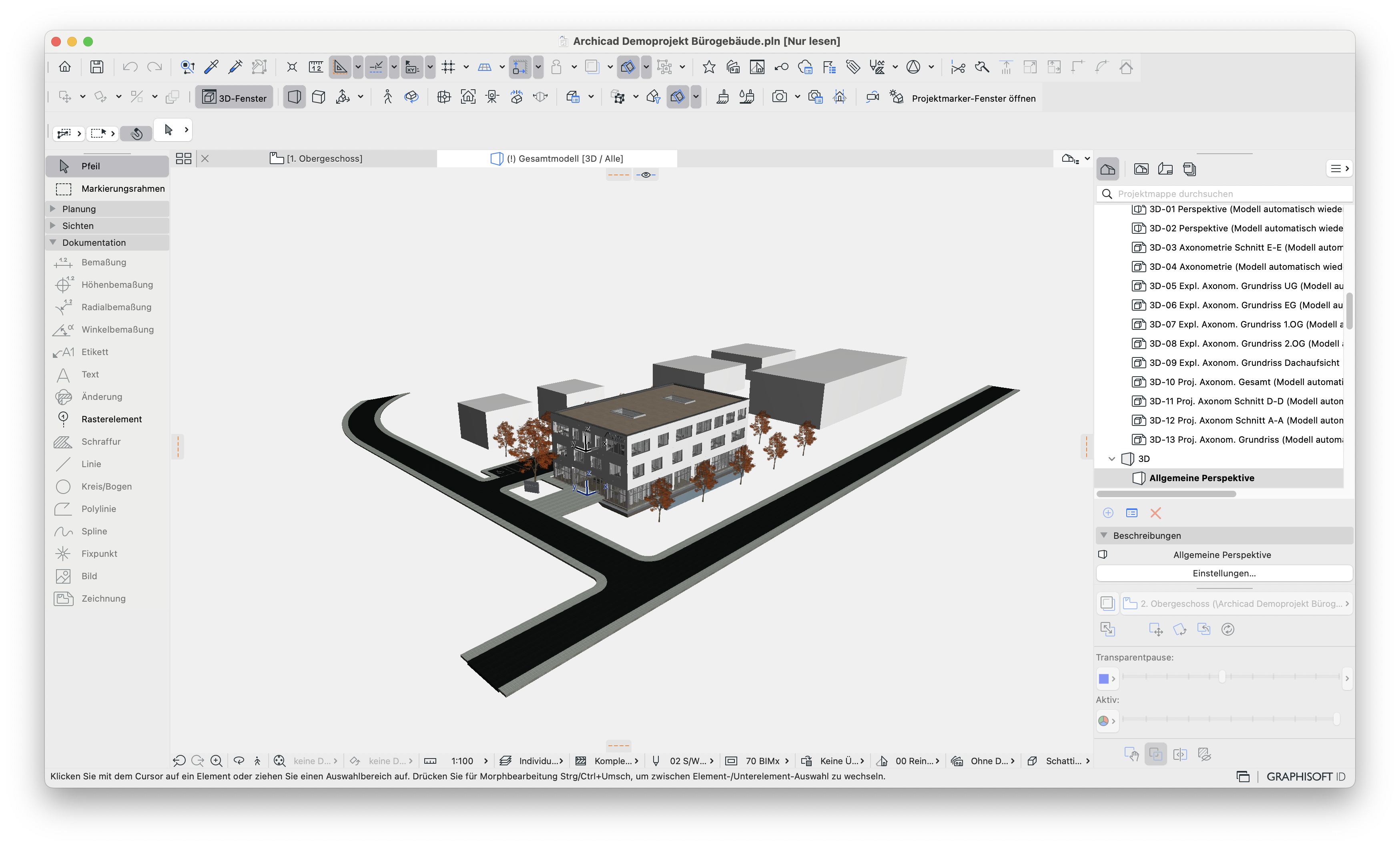Select the Spline tool
This screenshot has height=847, width=1400.
[107, 531]
